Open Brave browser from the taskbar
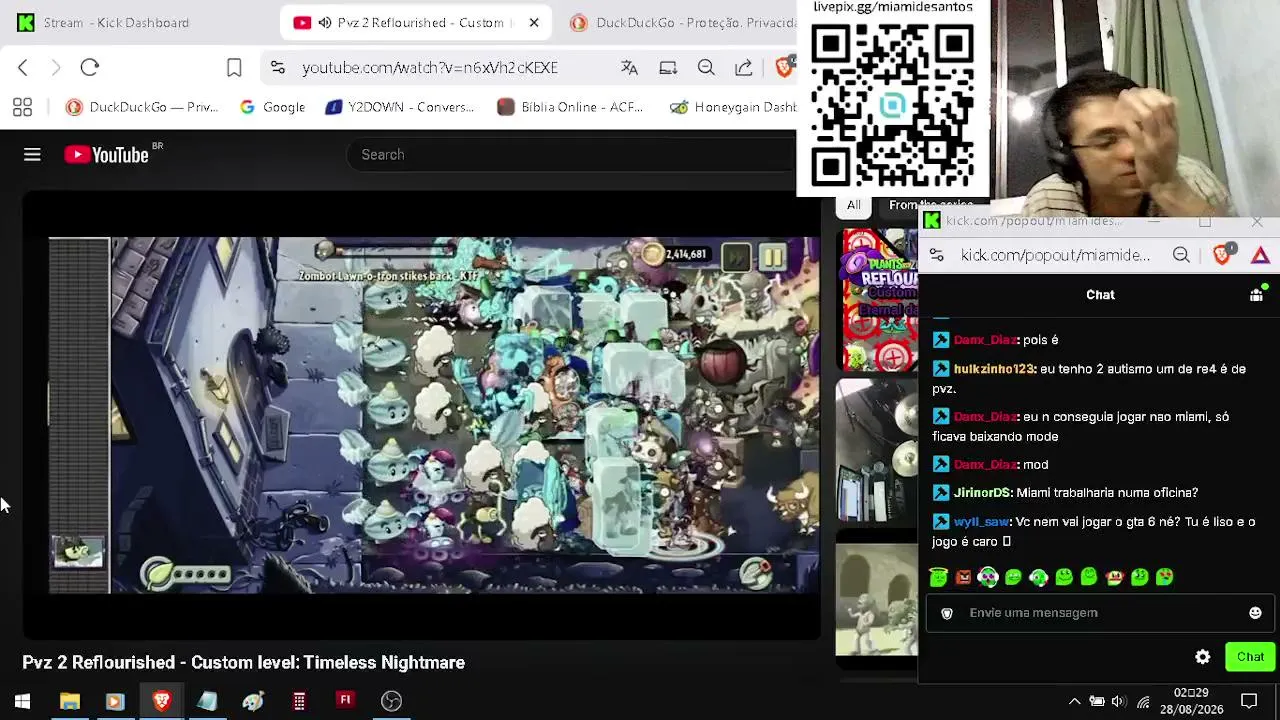The height and width of the screenshot is (720, 1280). point(161,701)
